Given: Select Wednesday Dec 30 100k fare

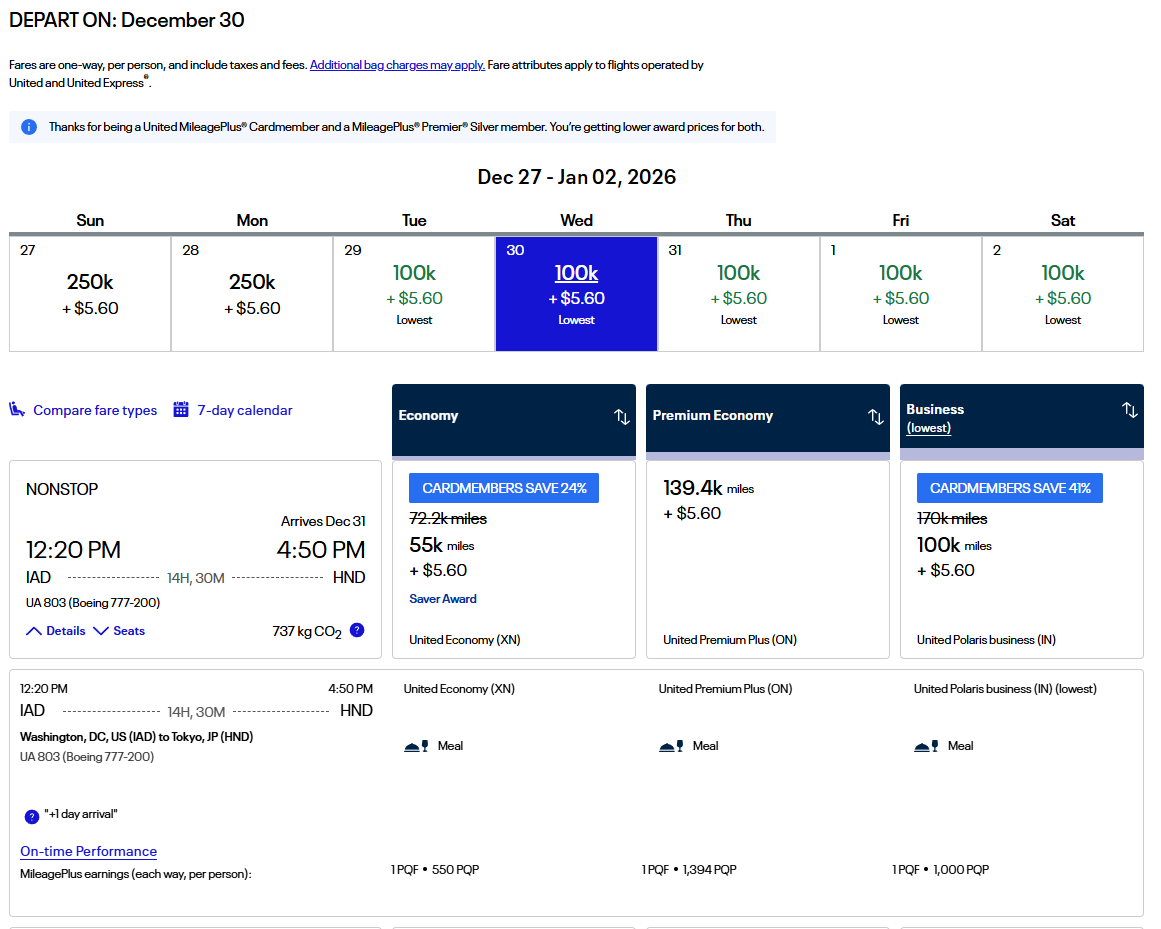Looking at the screenshot, I should click(577, 294).
